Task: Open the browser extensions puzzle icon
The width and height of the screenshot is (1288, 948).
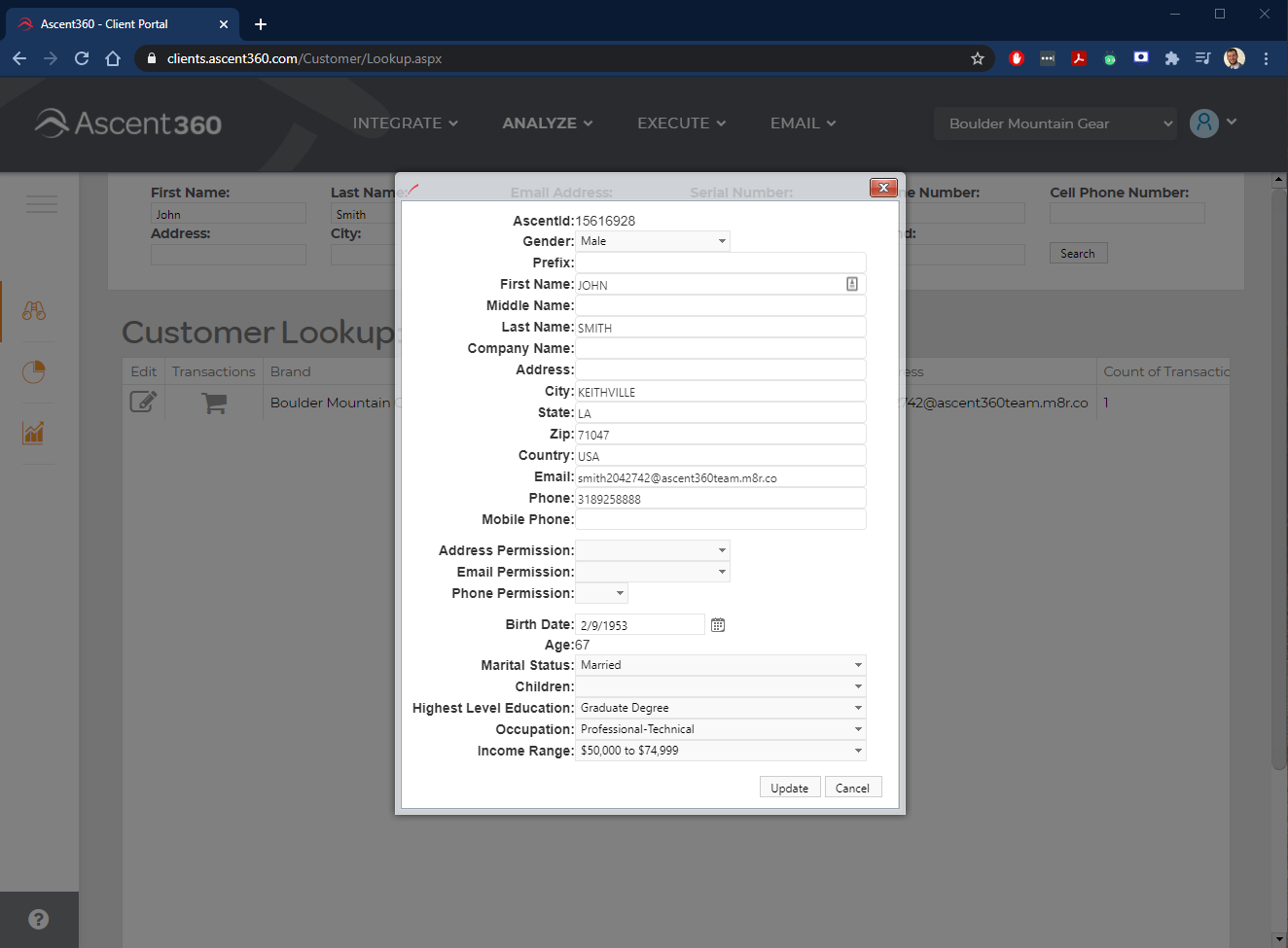Action: 1172,58
